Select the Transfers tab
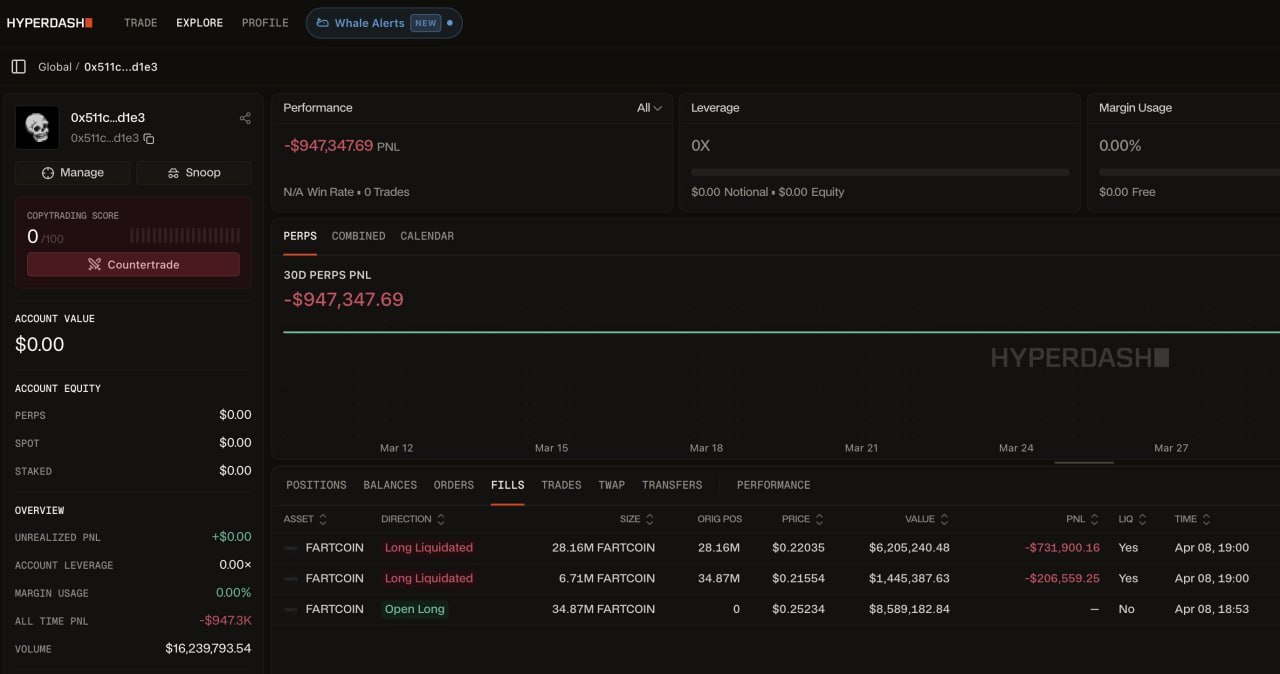The height and width of the screenshot is (674, 1280). pyautogui.click(x=672, y=485)
